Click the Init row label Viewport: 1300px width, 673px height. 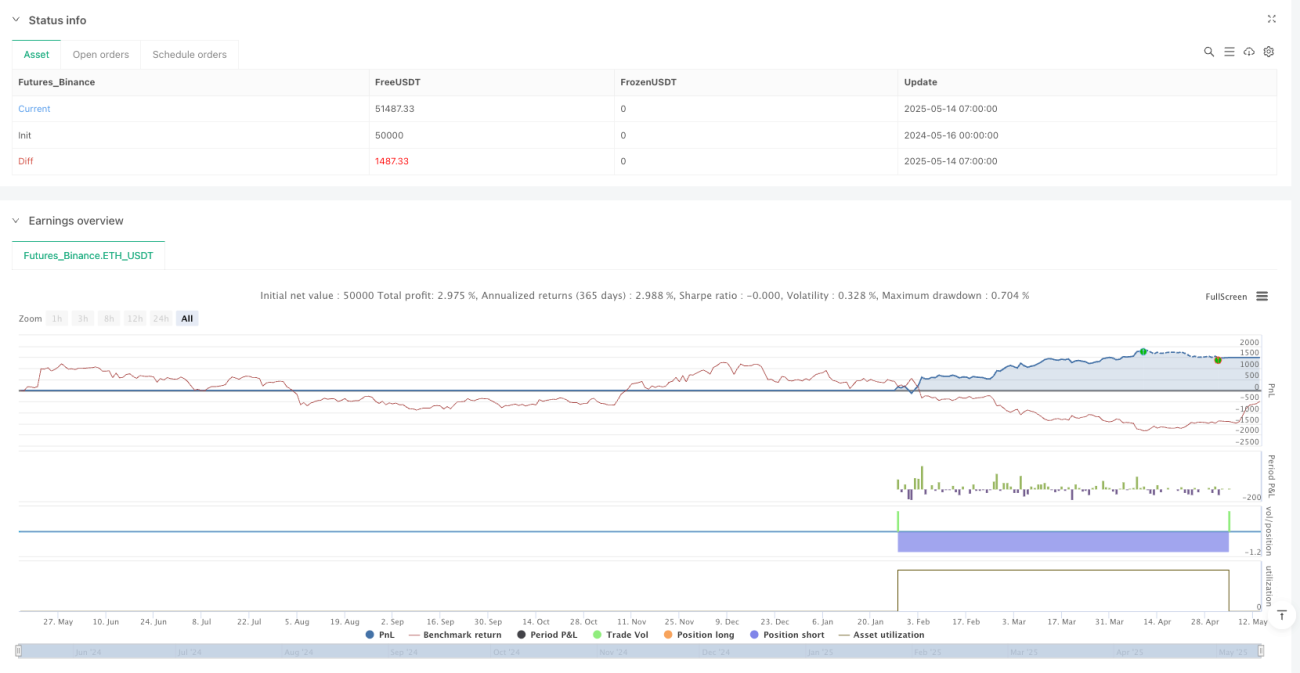25,135
